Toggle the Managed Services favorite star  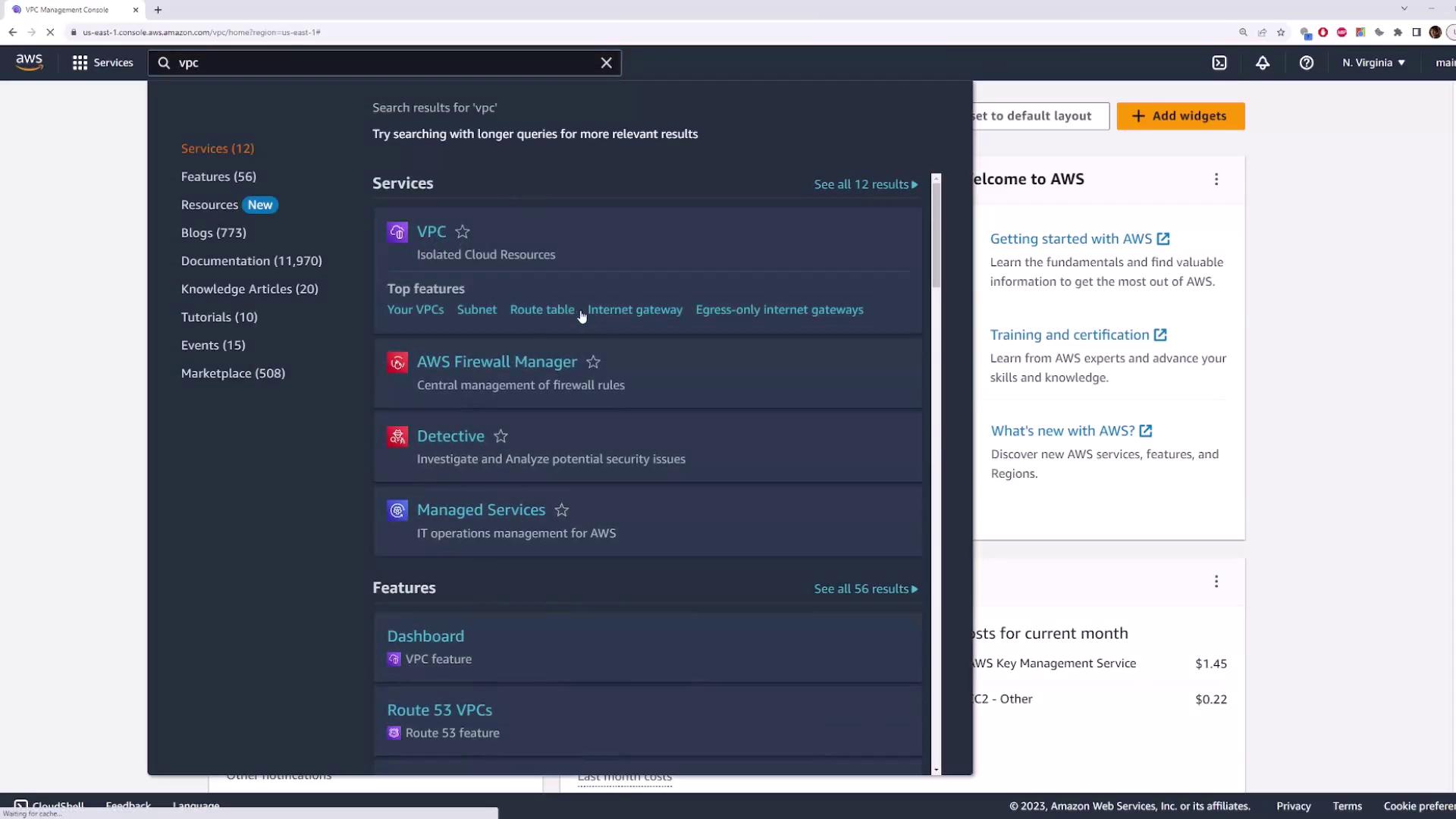tap(561, 510)
